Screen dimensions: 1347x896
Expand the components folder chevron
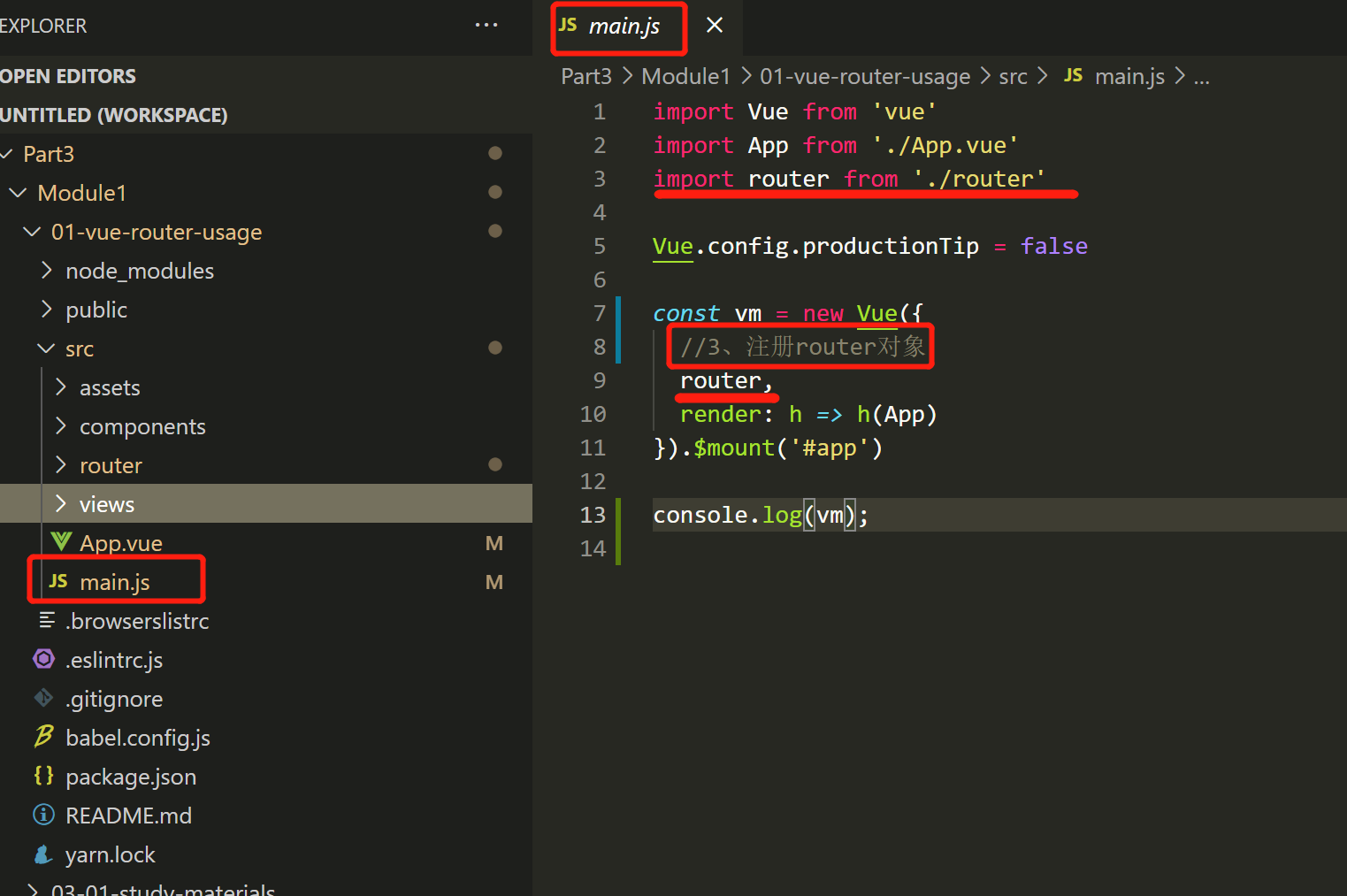61,426
